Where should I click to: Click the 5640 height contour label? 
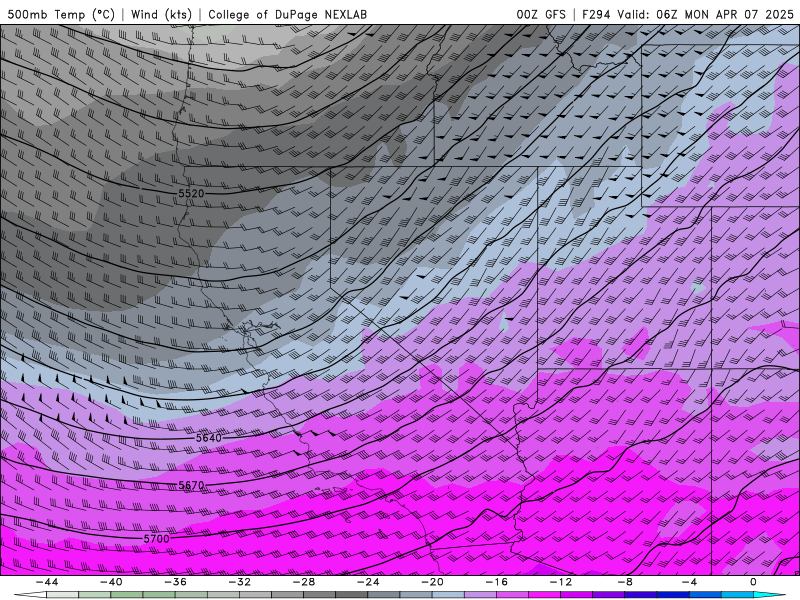(209, 438)
